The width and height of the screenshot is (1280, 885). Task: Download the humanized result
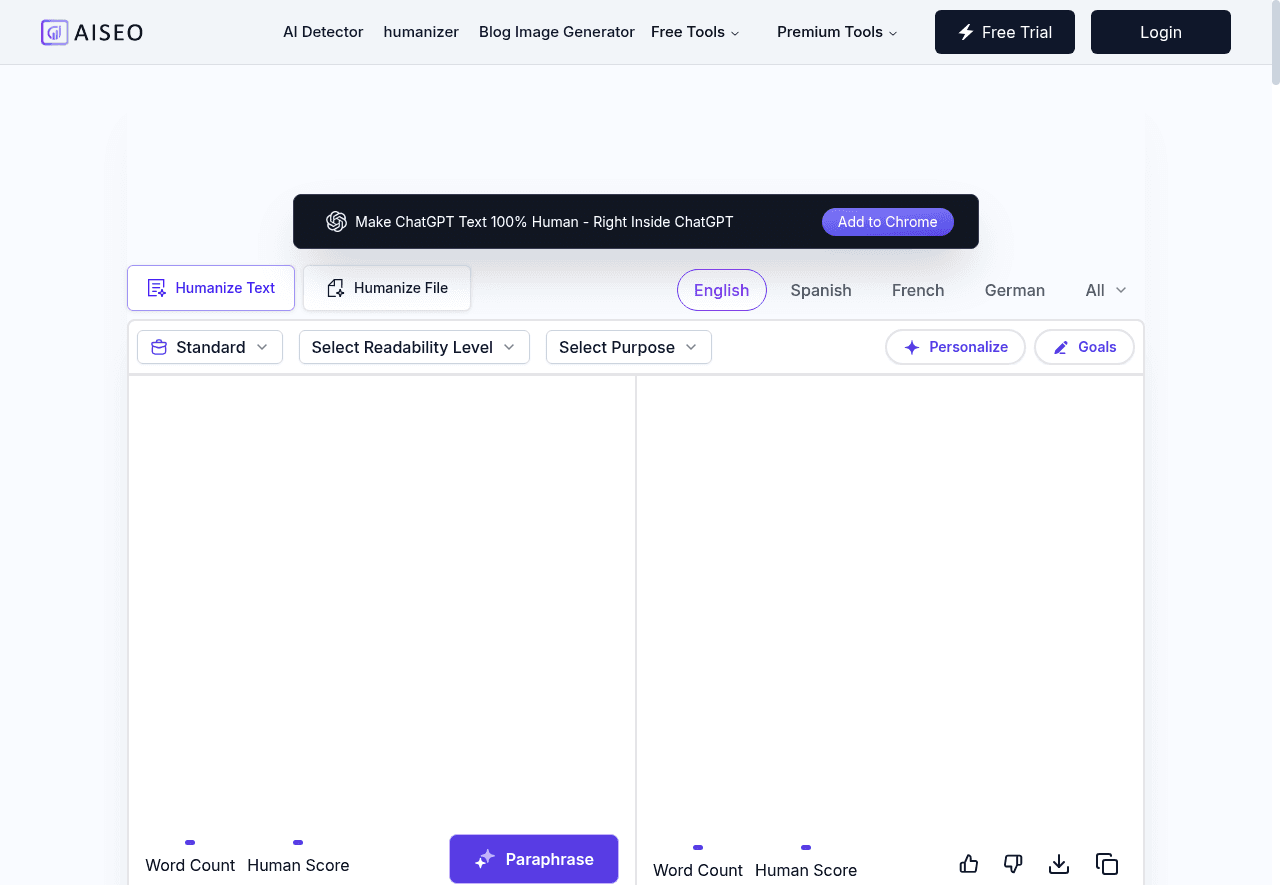[x=1059, y=863]
